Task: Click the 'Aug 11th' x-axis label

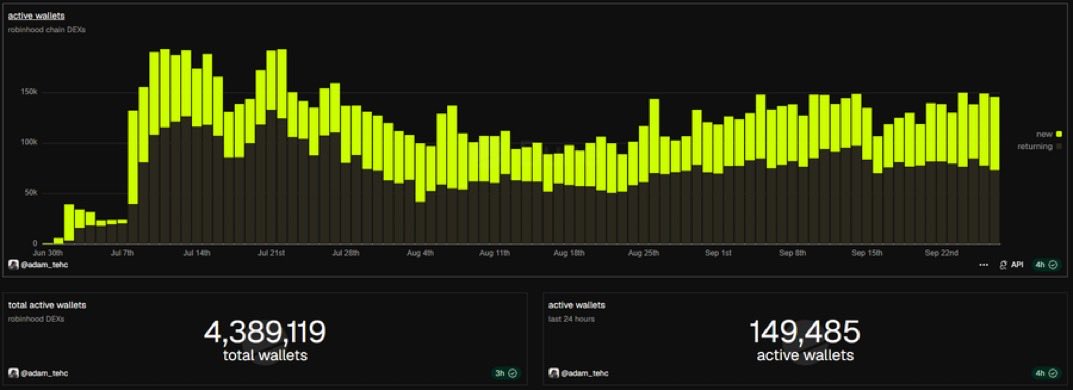Action: tap(495, 252)
